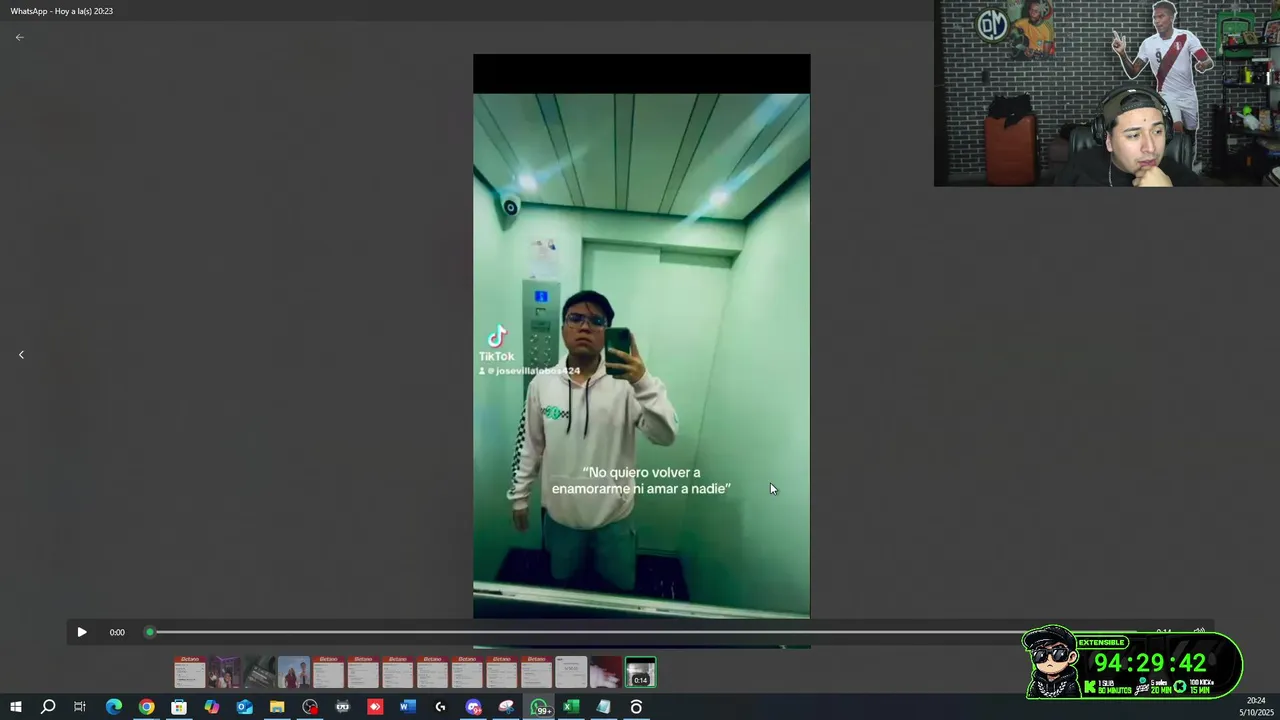Open the red-dot recorder app on taskbar
Viewport: 1280px width, 720px height.
tap(310, 707)
